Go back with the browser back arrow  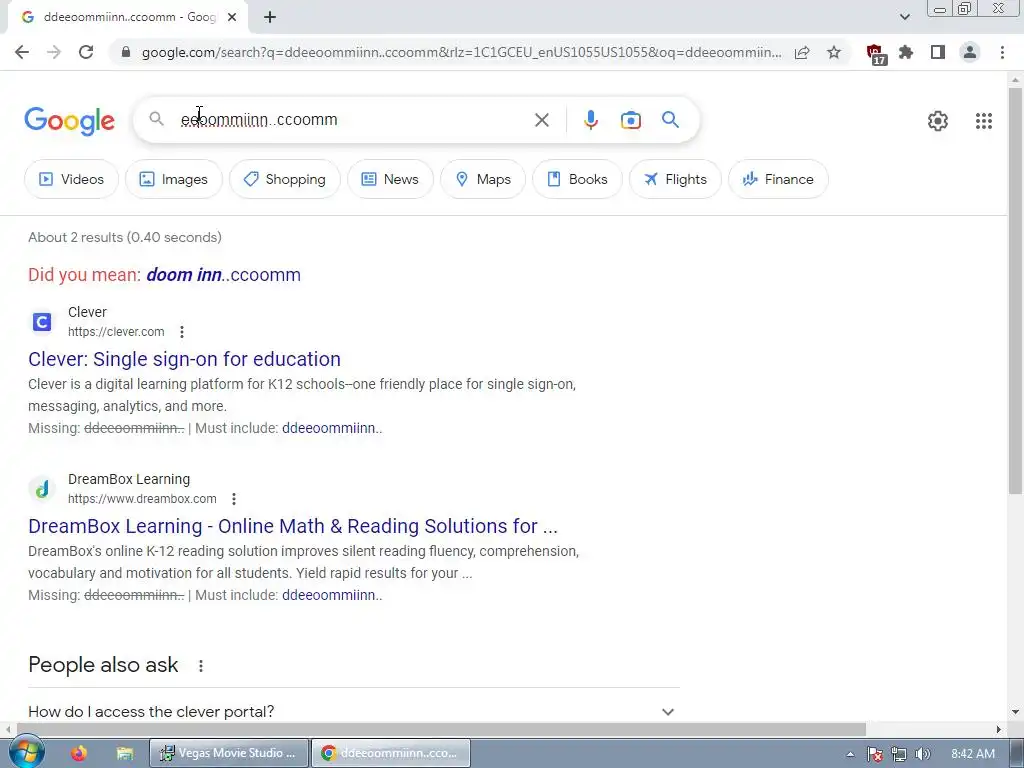[22, 52]
